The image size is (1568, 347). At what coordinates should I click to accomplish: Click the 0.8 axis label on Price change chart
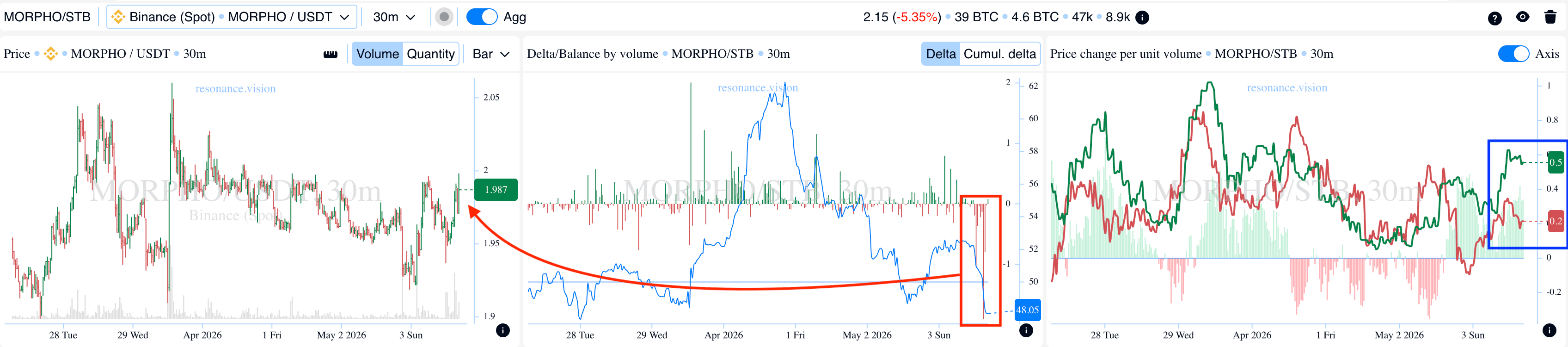click(1552, 120)
